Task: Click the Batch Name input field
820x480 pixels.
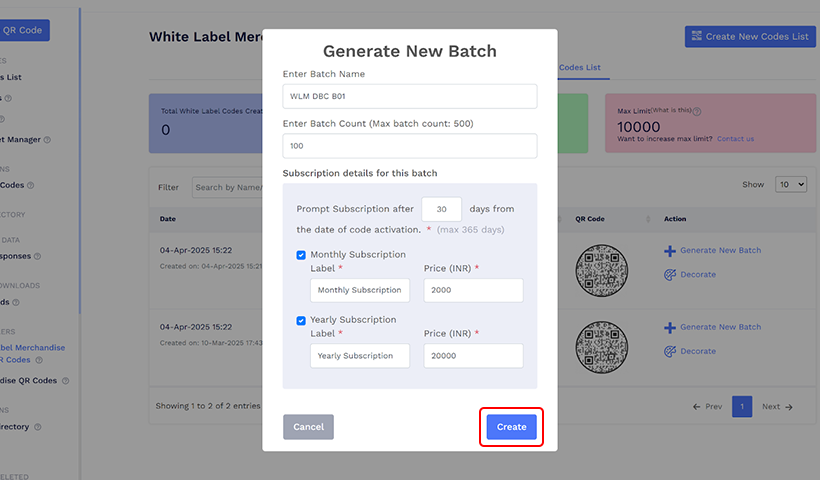Action: [409, 96]
